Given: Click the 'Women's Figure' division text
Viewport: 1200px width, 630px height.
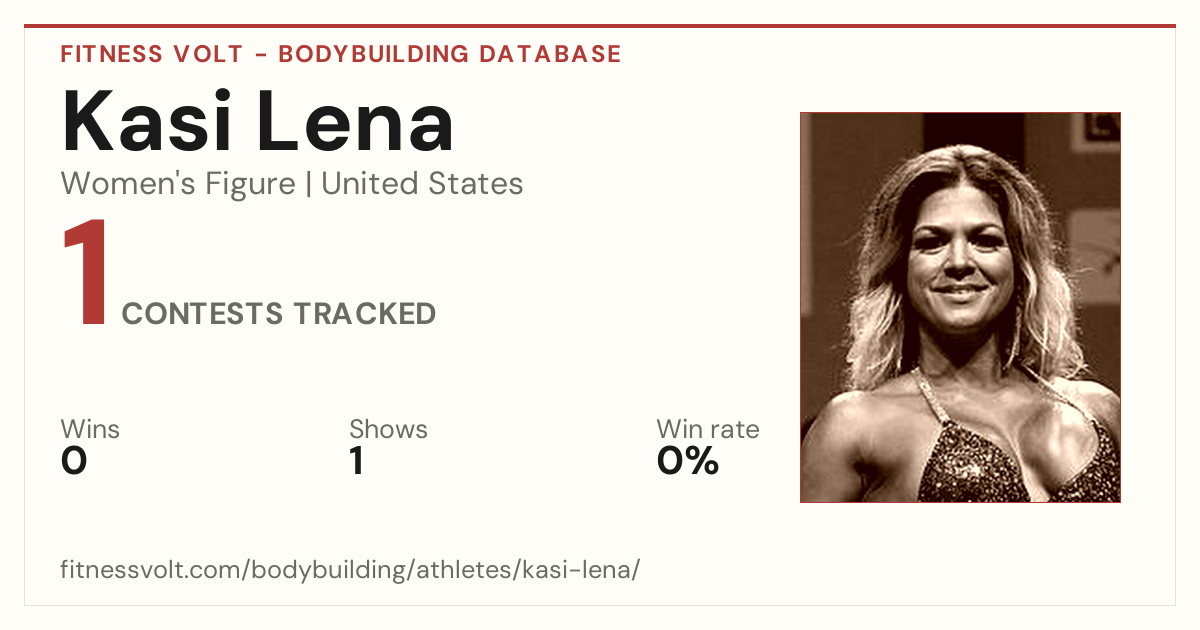Looking at the screenshot, I should (178, 184).
